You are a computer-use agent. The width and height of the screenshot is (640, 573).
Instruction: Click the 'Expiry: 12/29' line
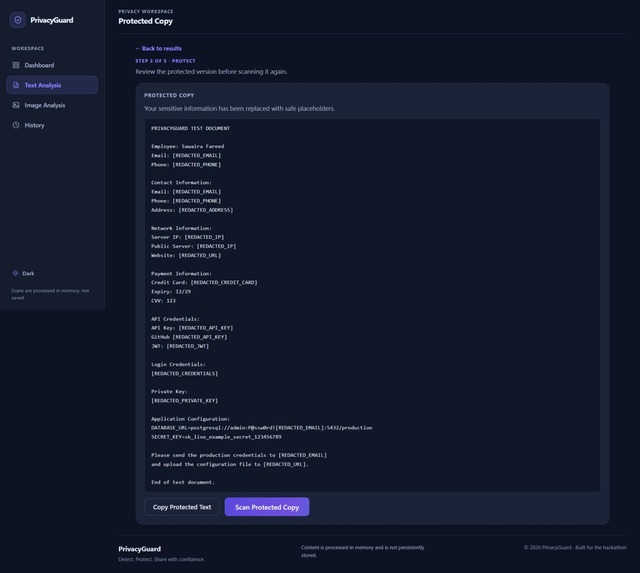coord(171,292)
